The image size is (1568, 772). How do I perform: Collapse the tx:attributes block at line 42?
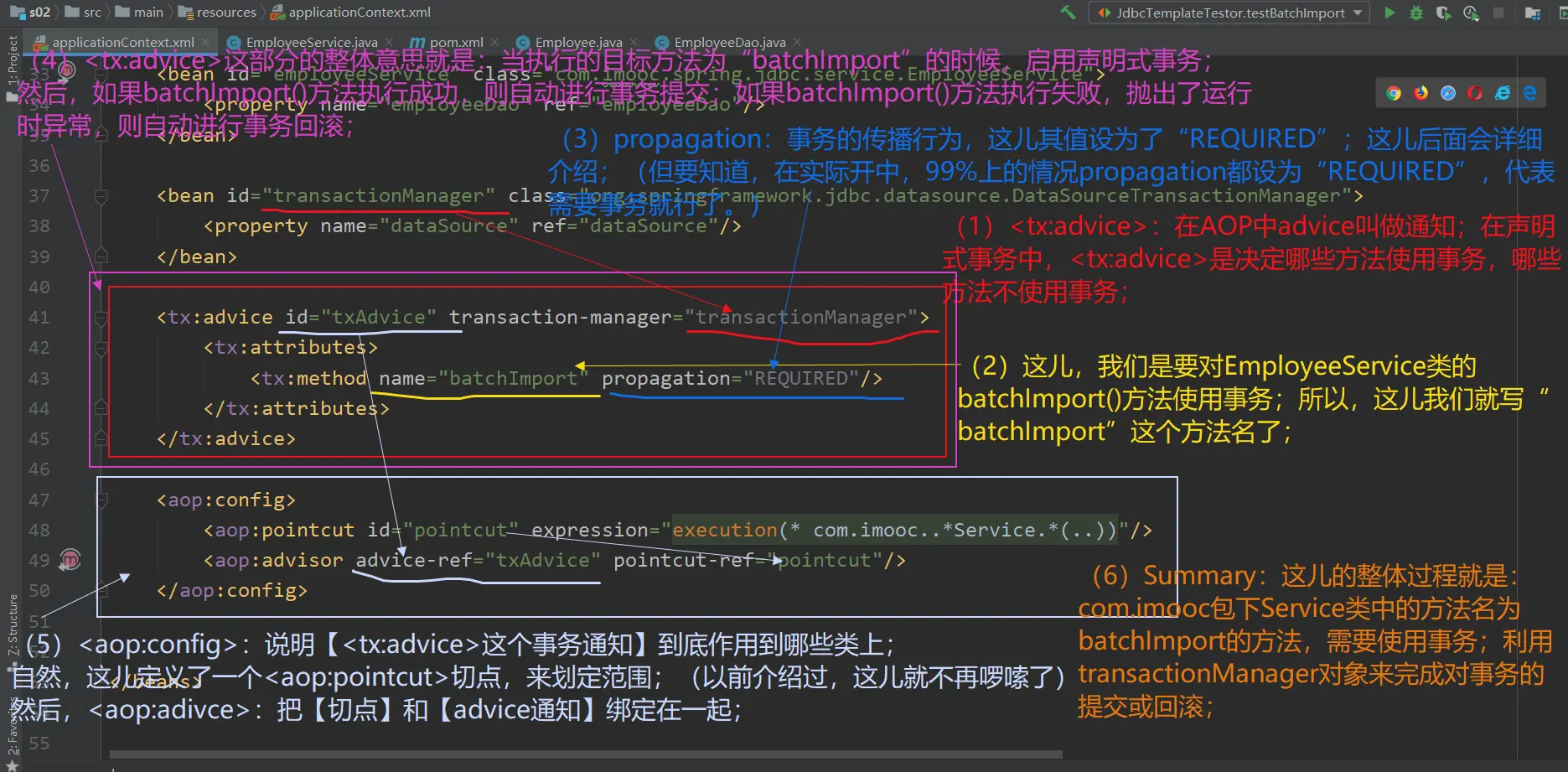(x=101, y=348)
